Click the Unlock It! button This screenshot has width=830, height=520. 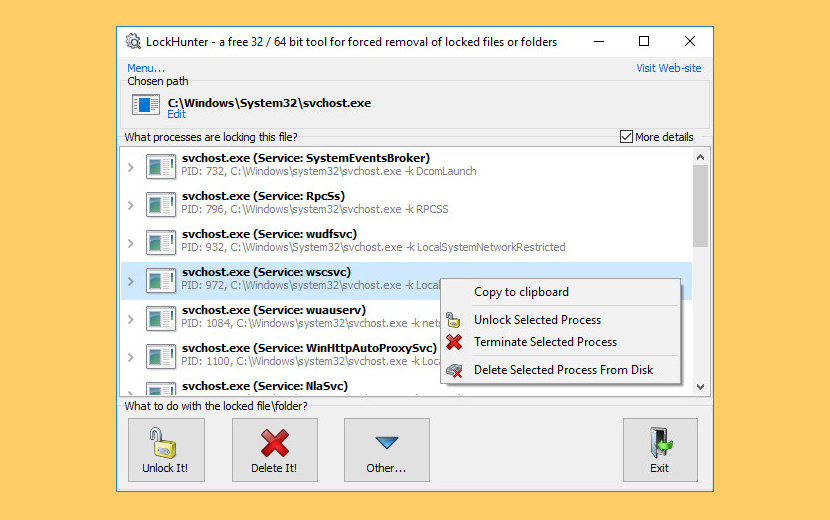tap(166, 450)
